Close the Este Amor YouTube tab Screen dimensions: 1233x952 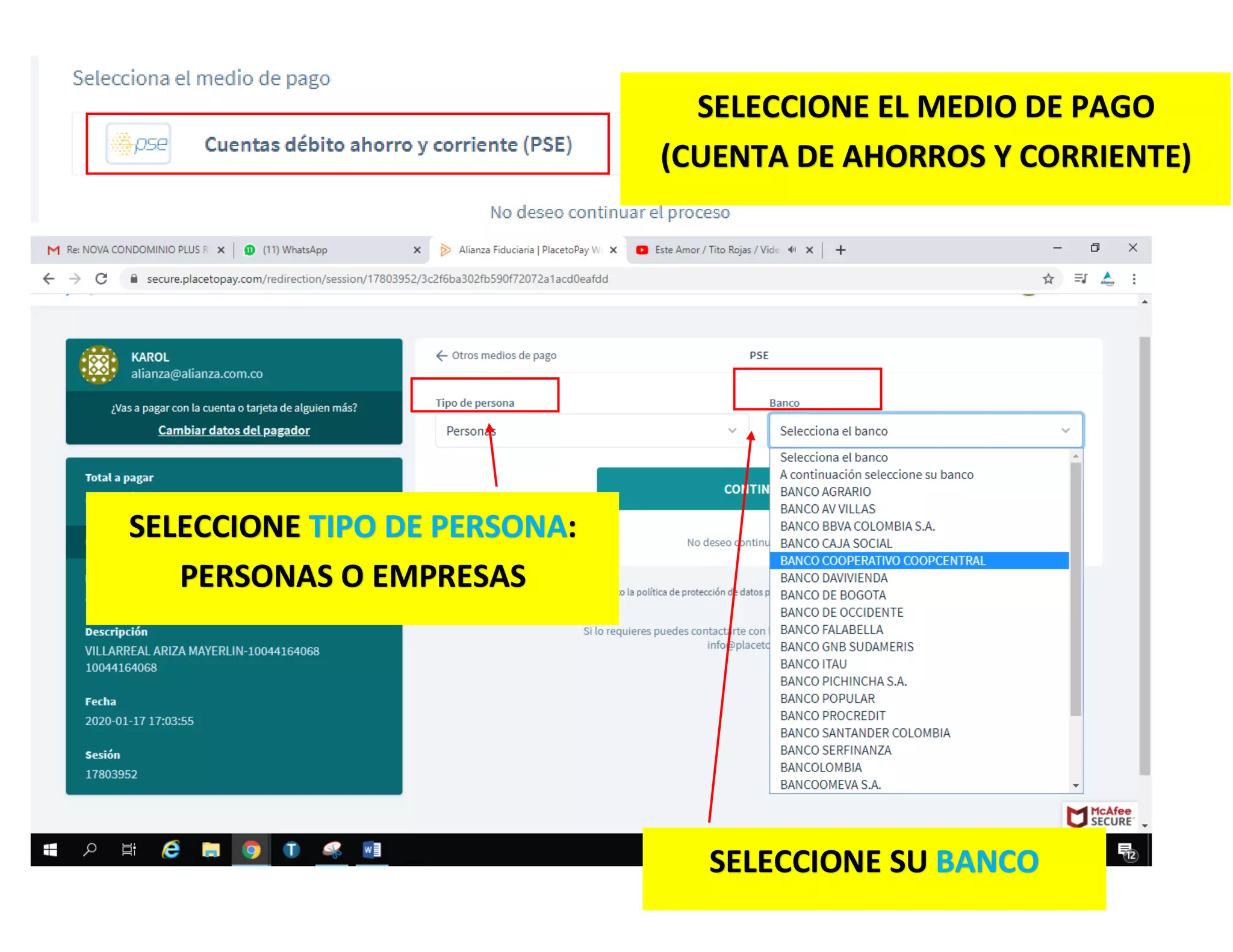pos(810,250)
